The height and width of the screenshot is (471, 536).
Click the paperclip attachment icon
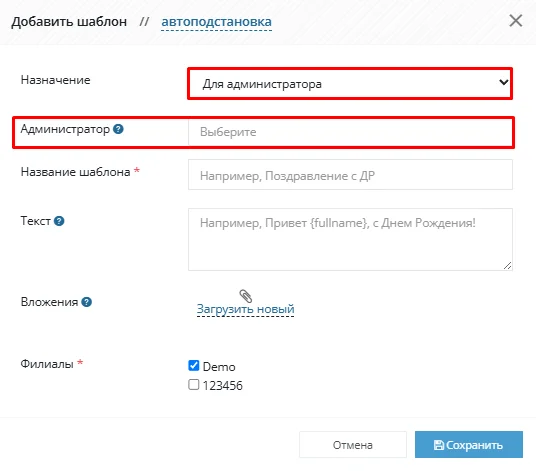click(x=246, y=296)
